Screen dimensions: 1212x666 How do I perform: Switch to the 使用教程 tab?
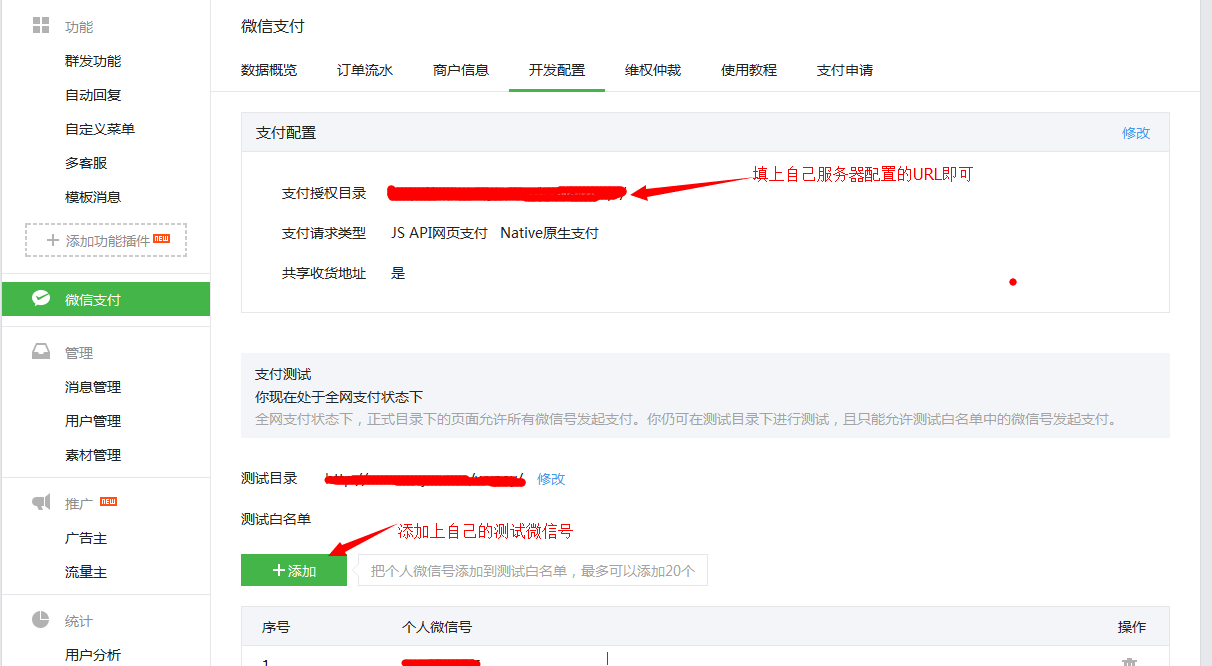click(749, 70)
